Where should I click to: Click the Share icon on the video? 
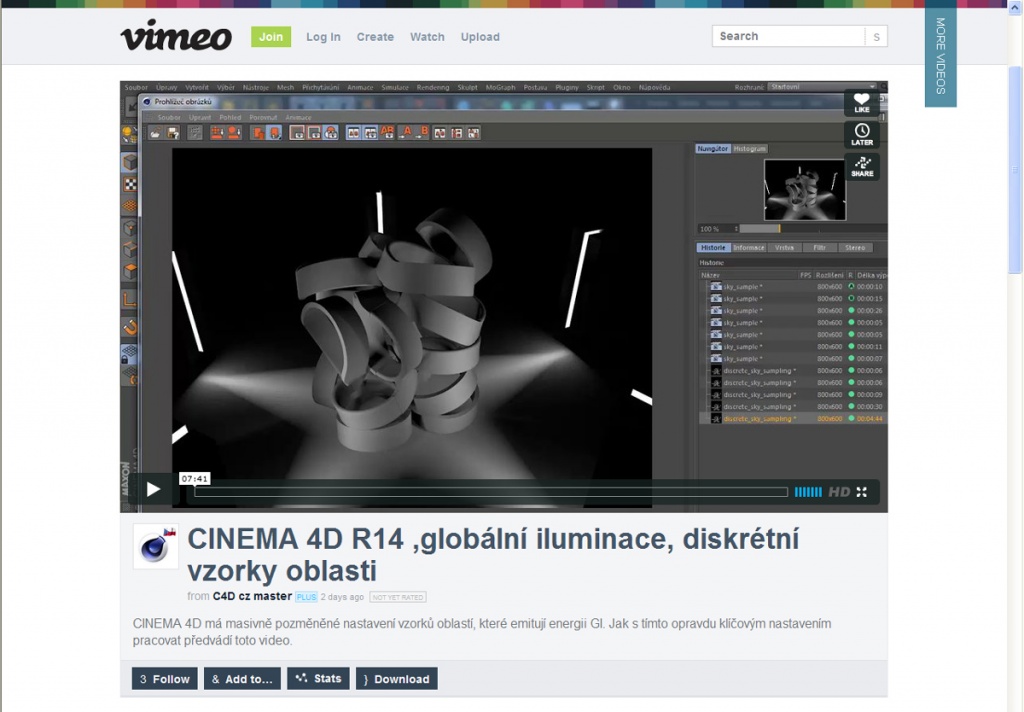click(x=861, y=167)
